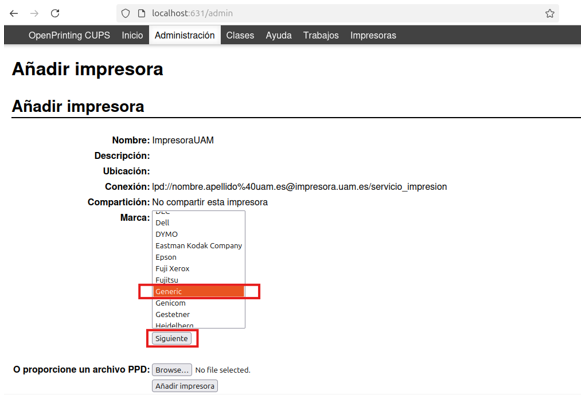This screenshot has width=581, height=400.
Task: Select Fuji Xerox in the Marca list
Action: [x=199, y=269]
